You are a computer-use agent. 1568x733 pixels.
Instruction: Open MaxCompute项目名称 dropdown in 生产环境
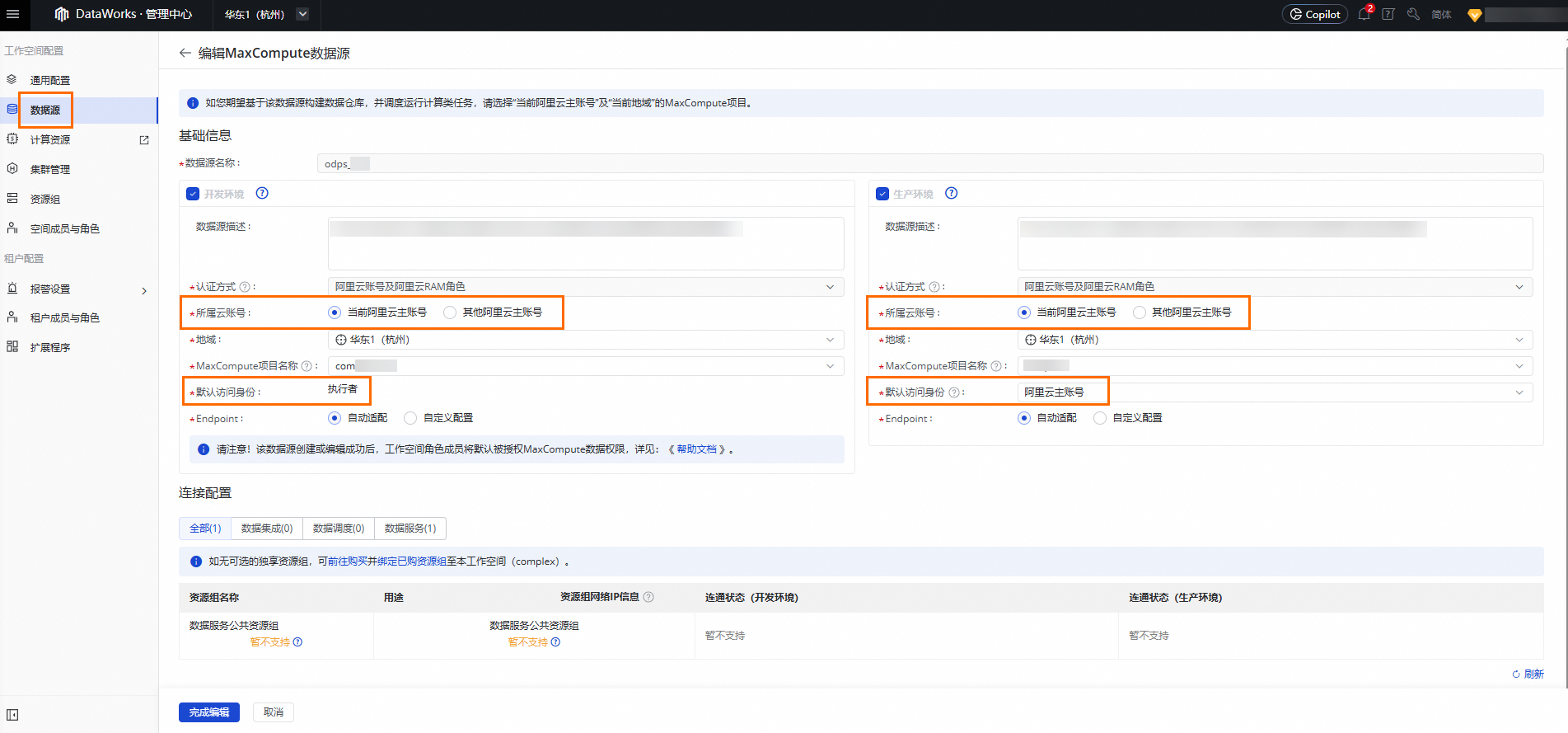coord(1275,366)
